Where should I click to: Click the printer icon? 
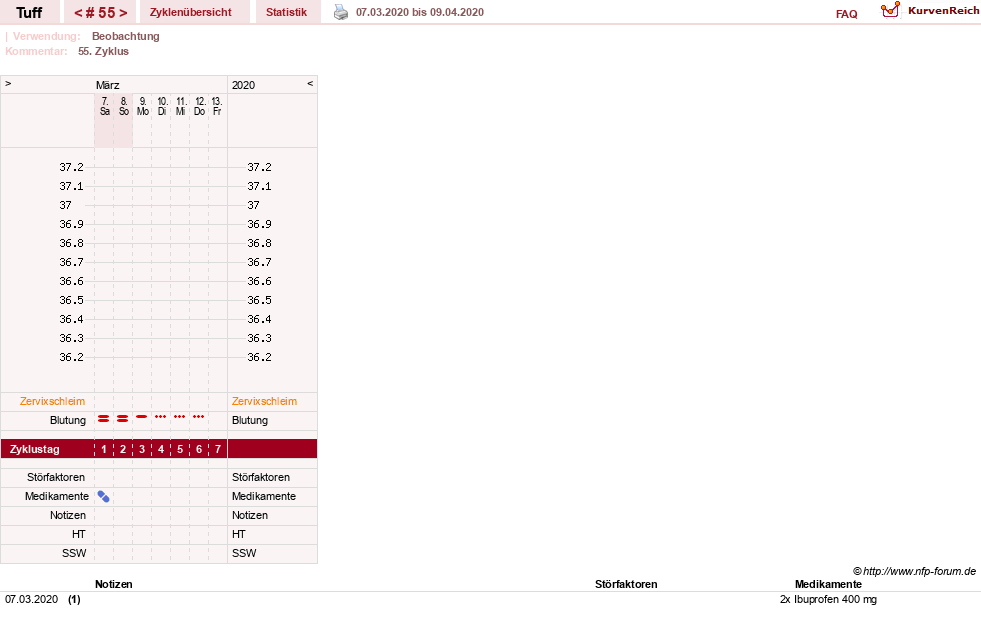(340, 12)
